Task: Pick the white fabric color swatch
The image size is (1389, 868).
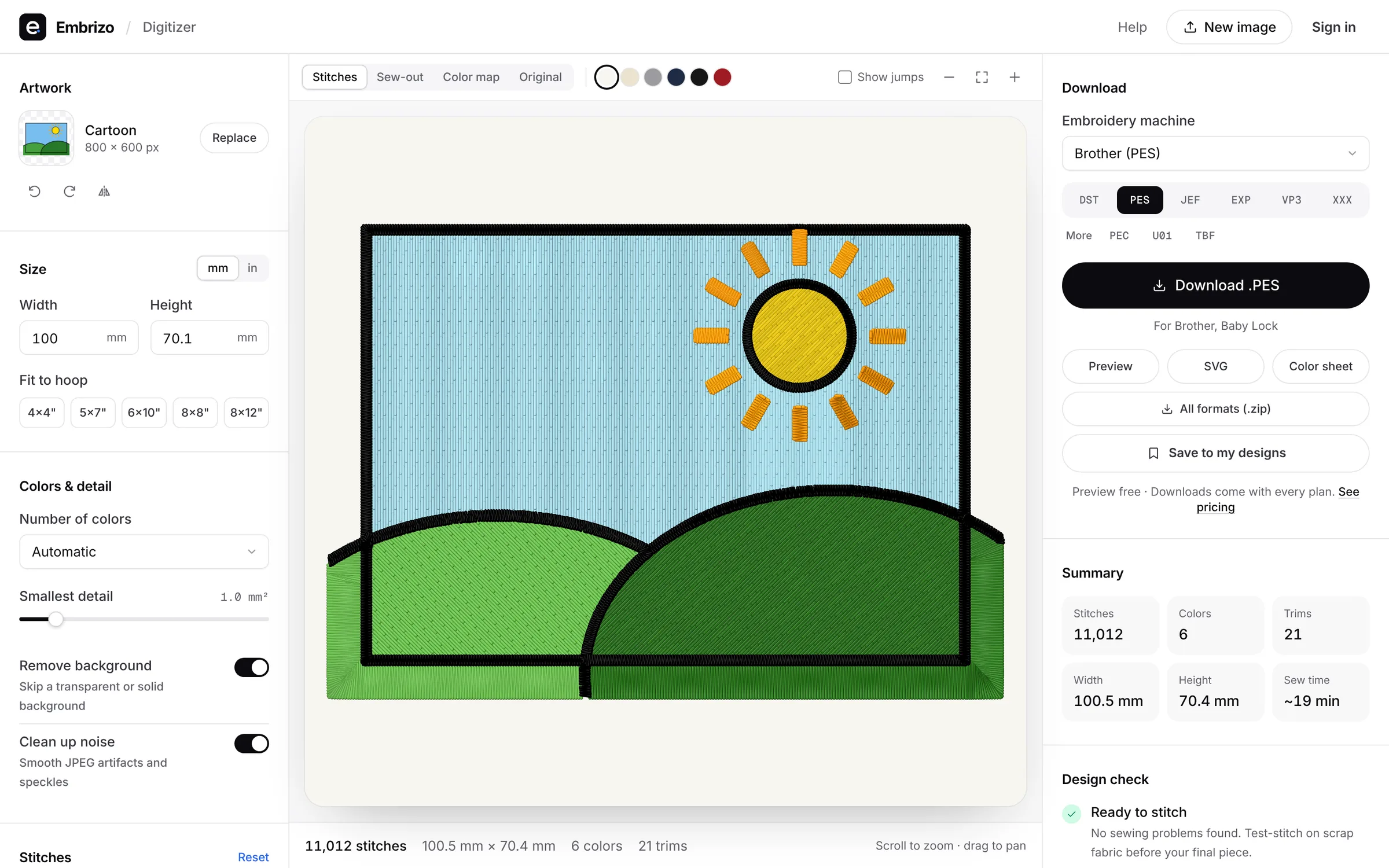Action: click(x=607, y=77)
